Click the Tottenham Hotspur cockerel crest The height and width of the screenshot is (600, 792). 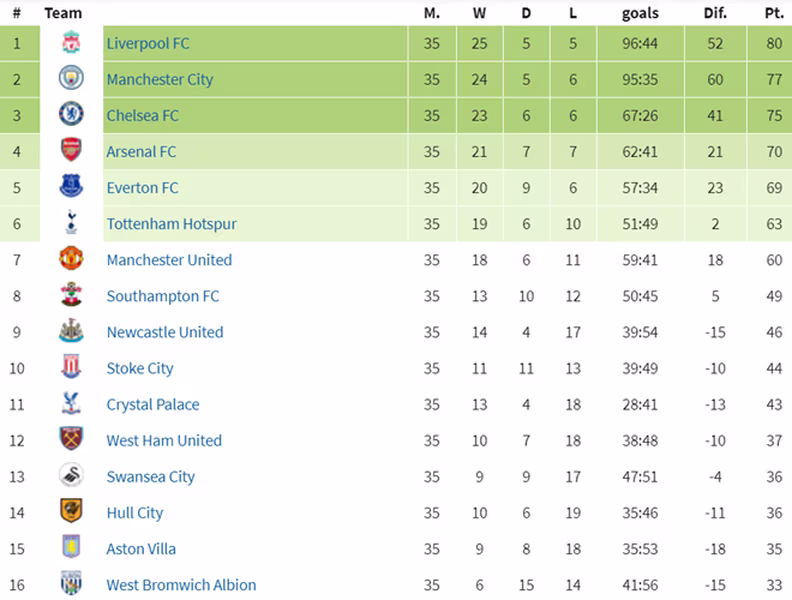click(x=71, y=222)
